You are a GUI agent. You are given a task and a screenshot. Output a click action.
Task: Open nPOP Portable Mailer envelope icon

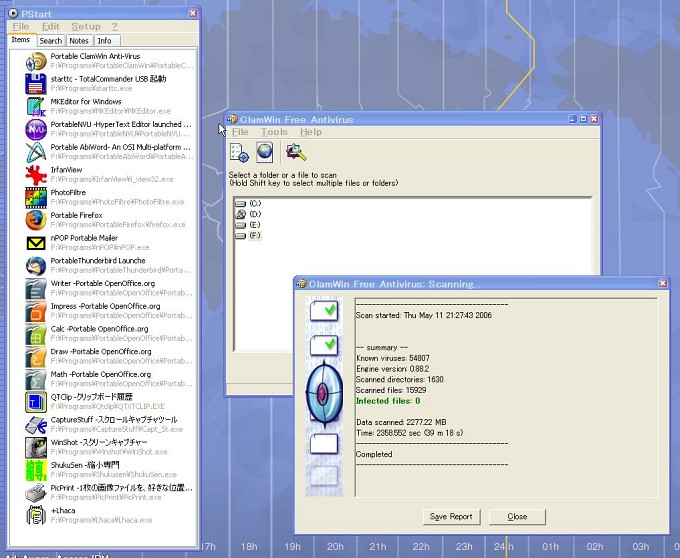(x=36, y=243)
